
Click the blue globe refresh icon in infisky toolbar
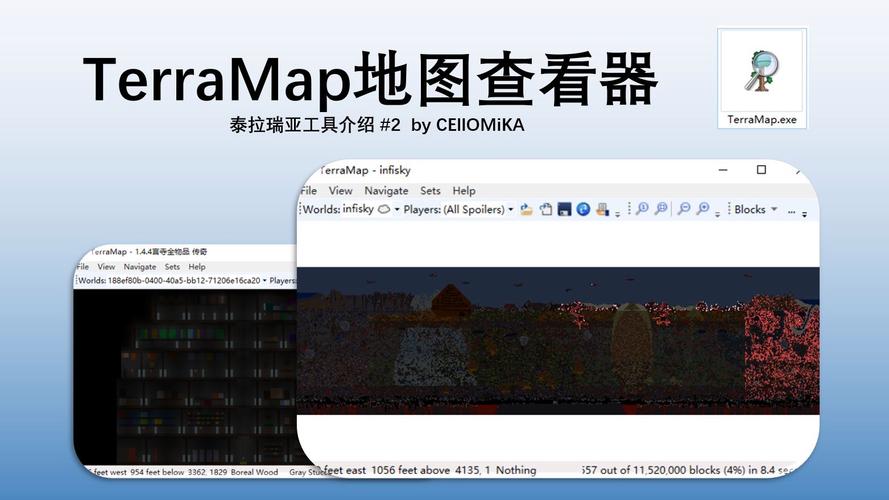[583, 209]
